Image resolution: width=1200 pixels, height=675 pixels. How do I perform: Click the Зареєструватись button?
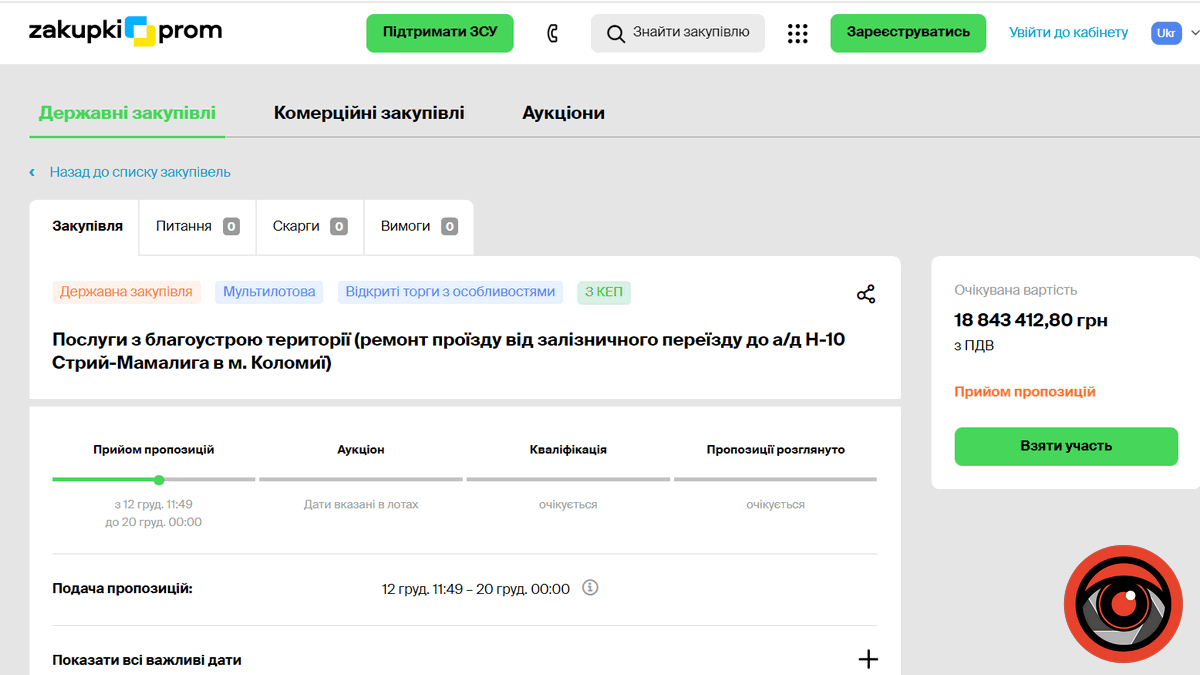coord(908,33)
